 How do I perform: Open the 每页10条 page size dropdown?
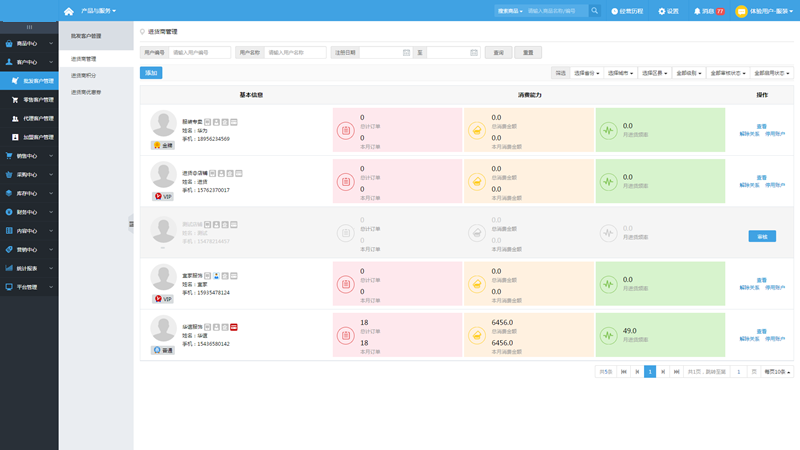pos(777,372)
